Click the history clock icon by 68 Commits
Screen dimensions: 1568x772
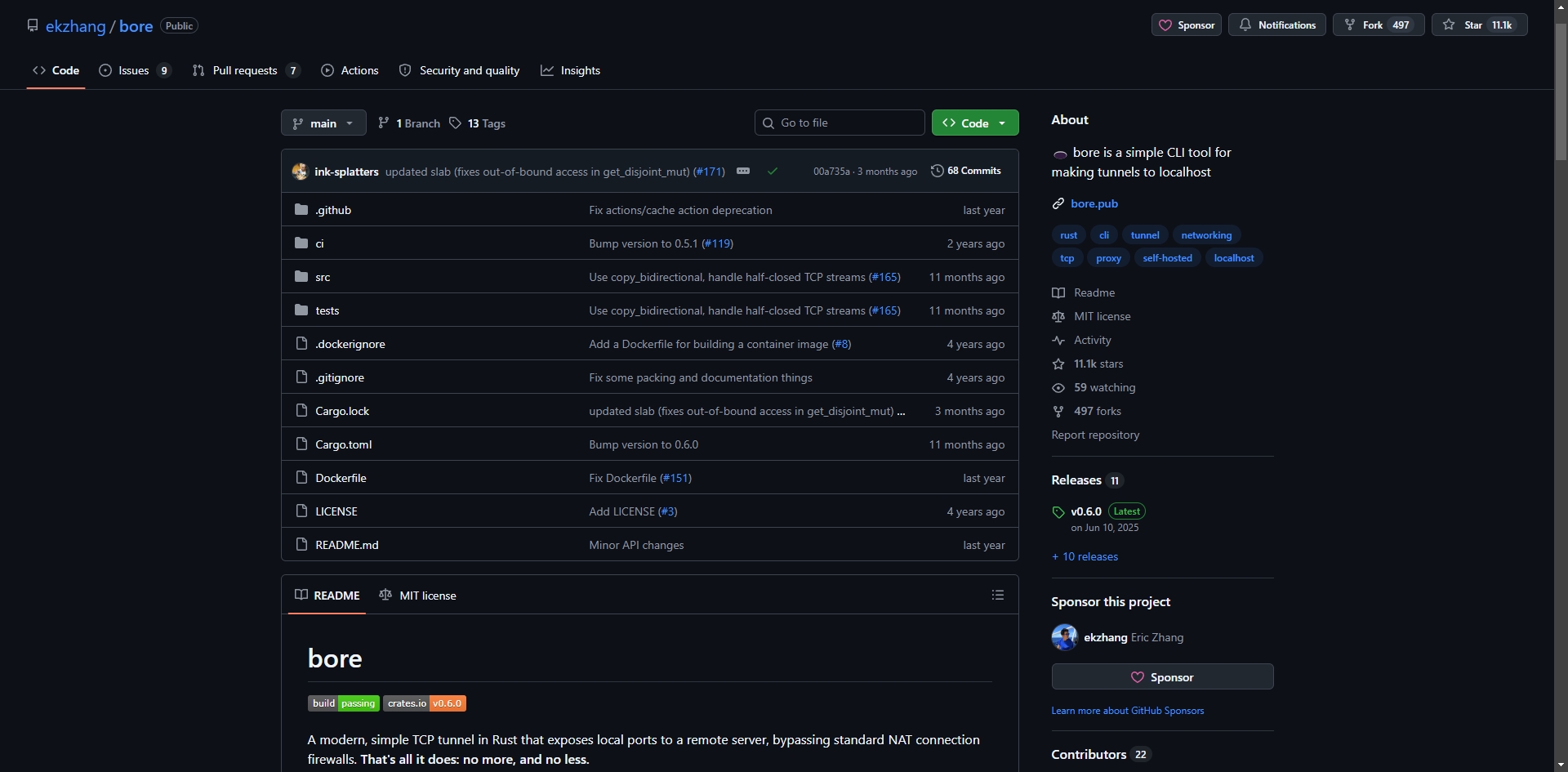[x=938, y=171]
